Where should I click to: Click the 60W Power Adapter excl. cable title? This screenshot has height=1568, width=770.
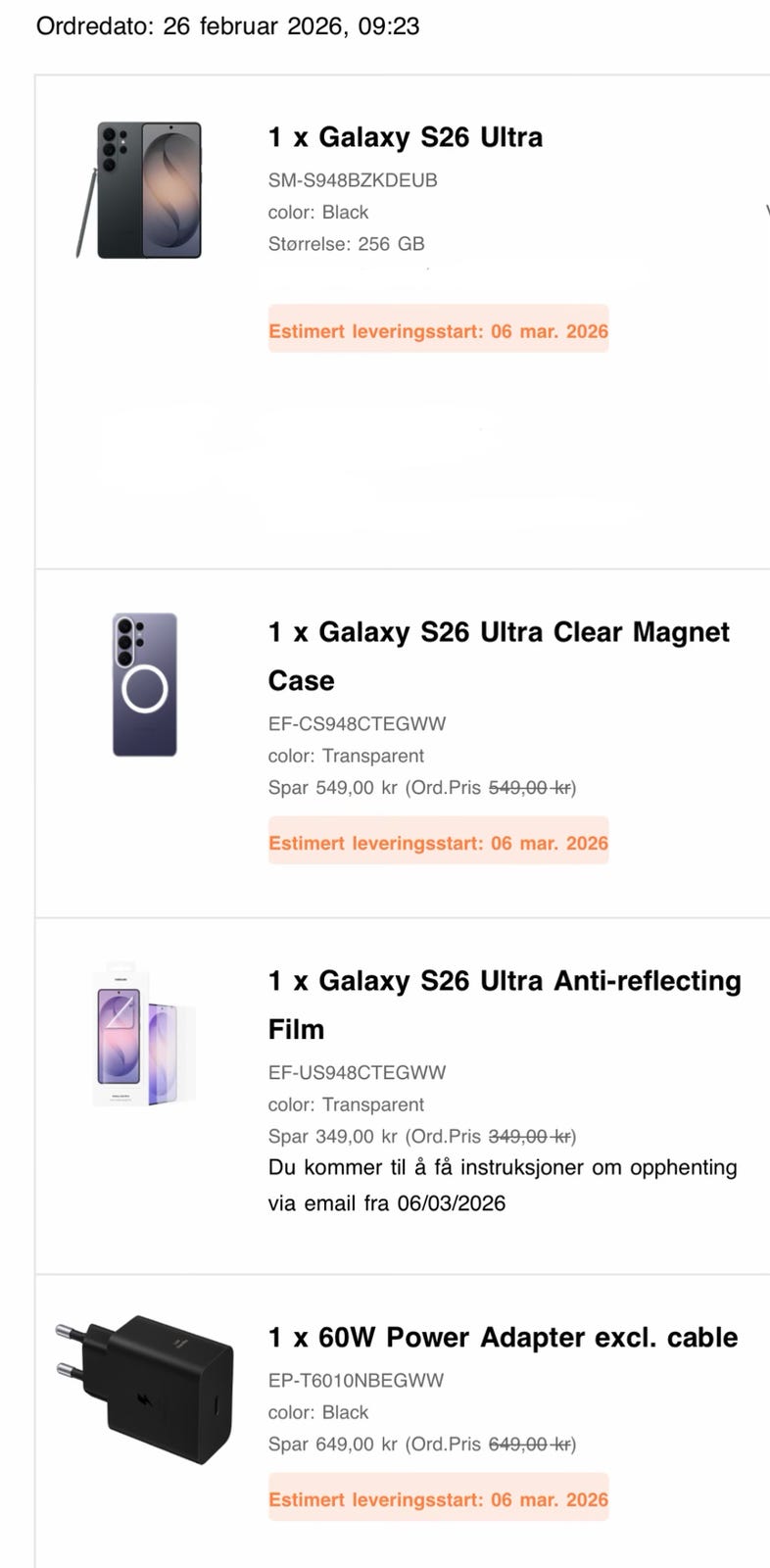503,1338
